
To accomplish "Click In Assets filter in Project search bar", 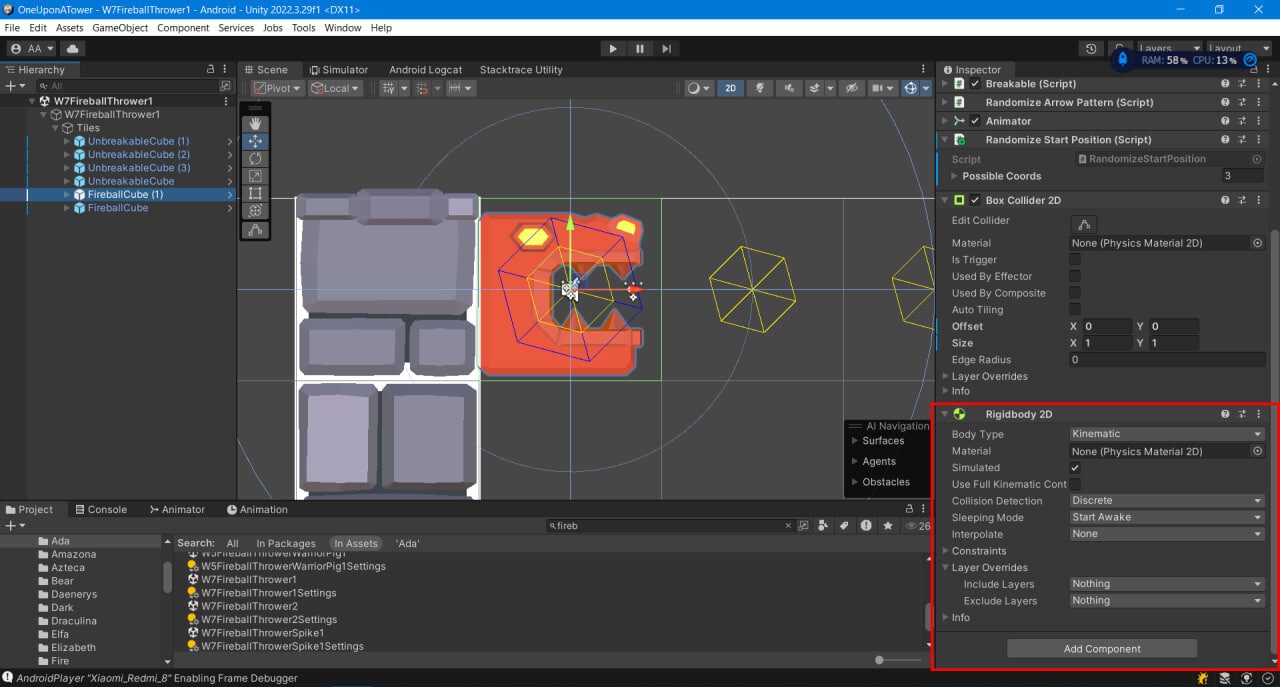I will [x=355, y=543].
